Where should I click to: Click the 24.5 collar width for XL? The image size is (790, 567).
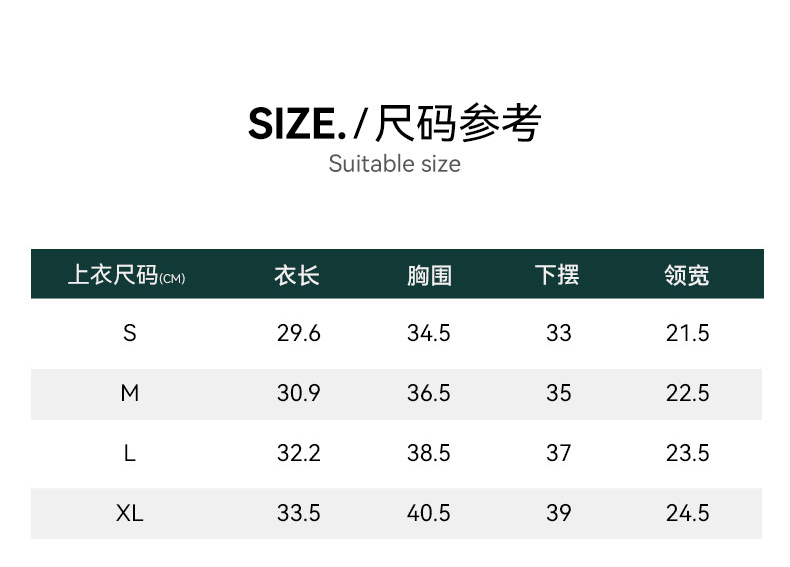[x=687, y=514]
